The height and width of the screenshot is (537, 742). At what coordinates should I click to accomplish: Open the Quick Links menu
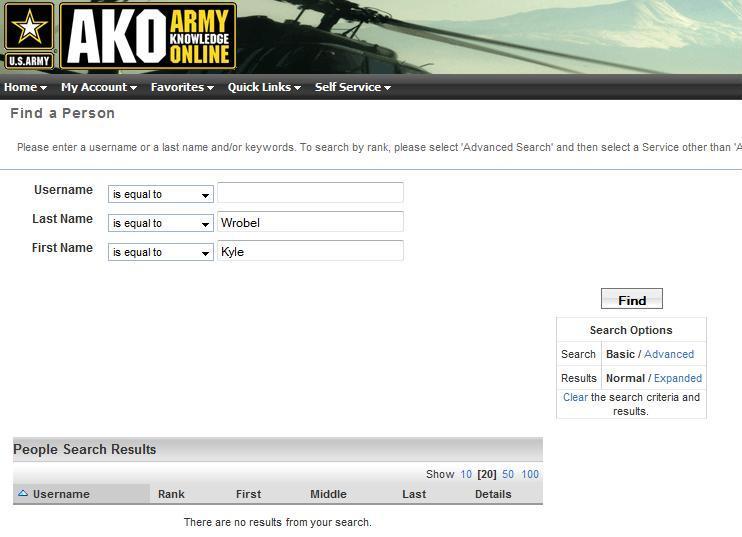pos(264,87)
